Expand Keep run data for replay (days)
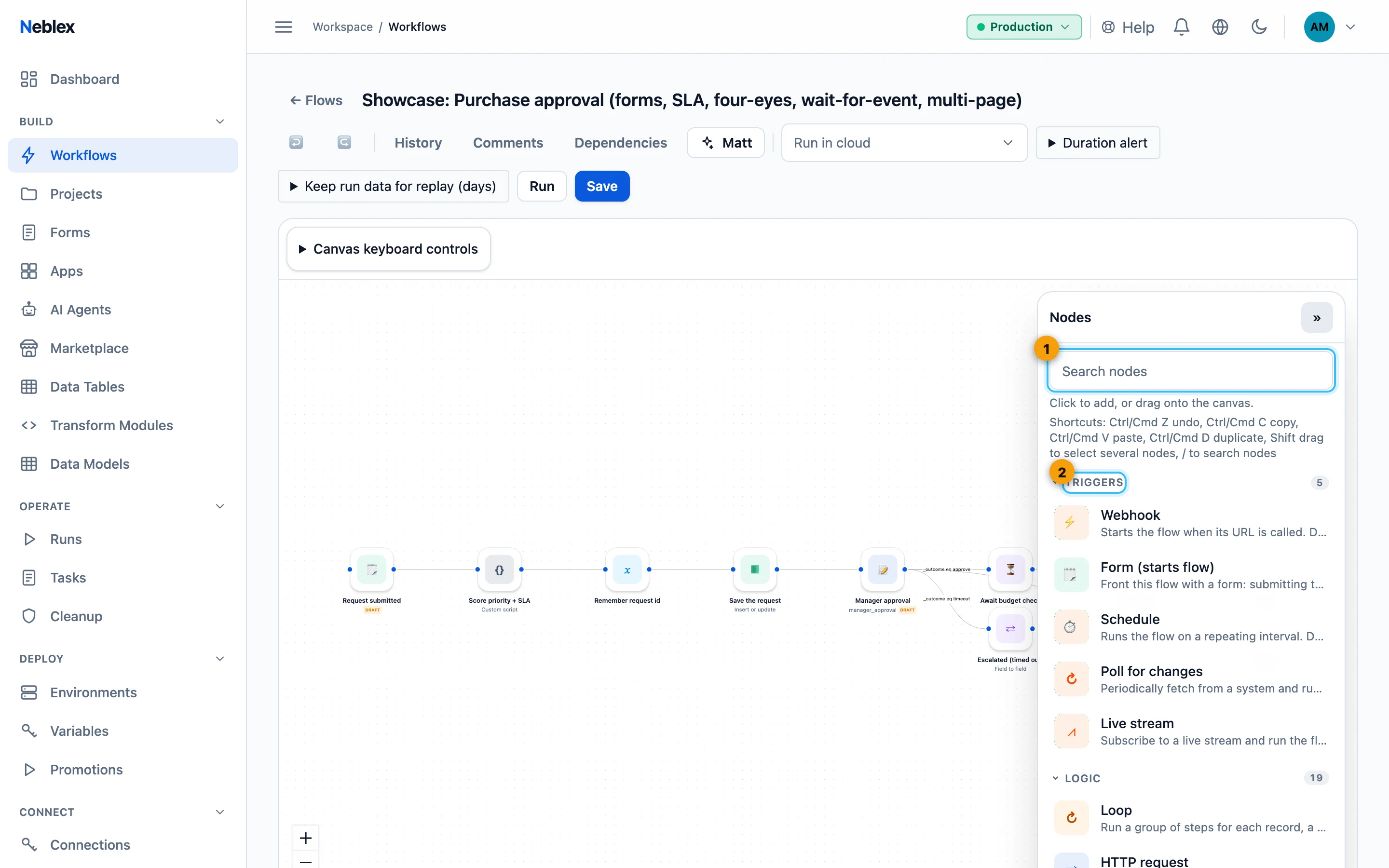 [x=393, y=186]
